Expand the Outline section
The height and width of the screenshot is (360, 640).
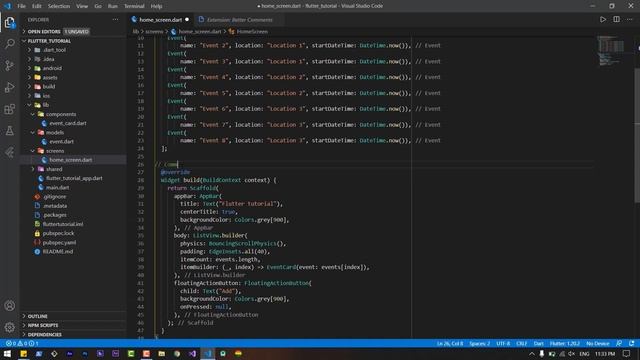[73, 316]
